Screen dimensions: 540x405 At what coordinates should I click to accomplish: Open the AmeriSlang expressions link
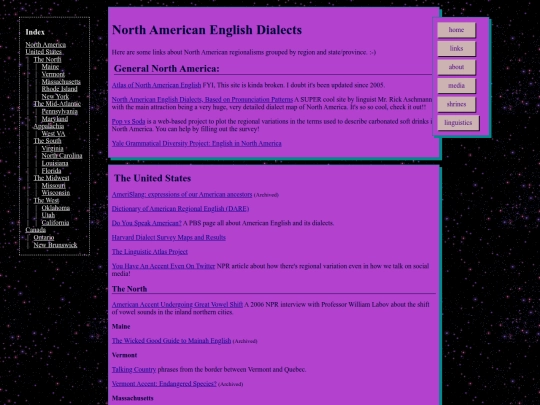(182, 195)
